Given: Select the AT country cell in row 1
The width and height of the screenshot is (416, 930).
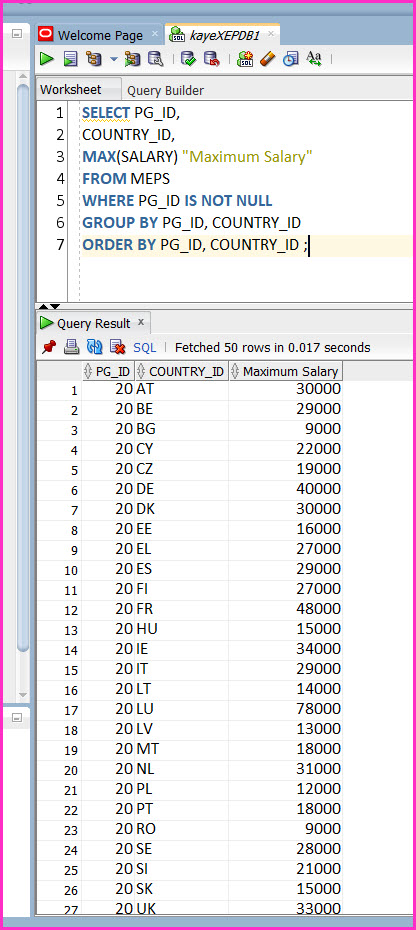Looking at the screenshot, I should coord(182,389).
